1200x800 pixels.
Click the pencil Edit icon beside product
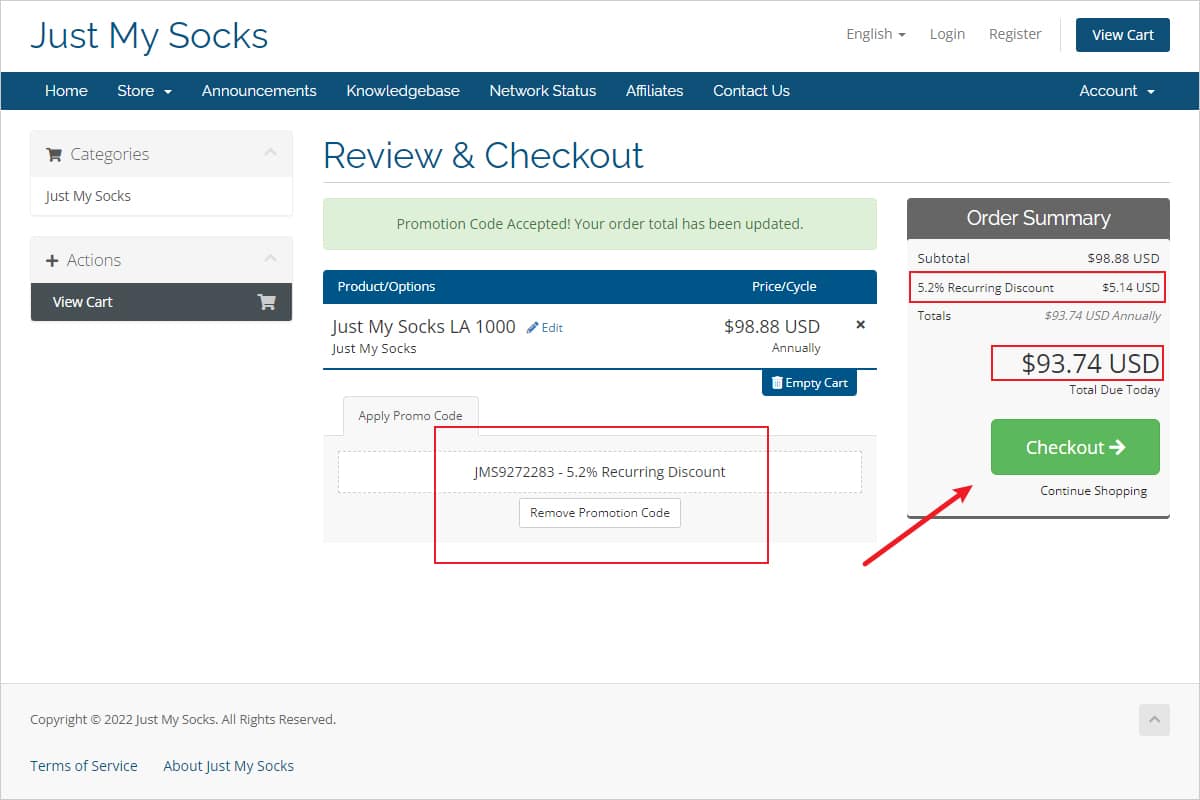532,327
